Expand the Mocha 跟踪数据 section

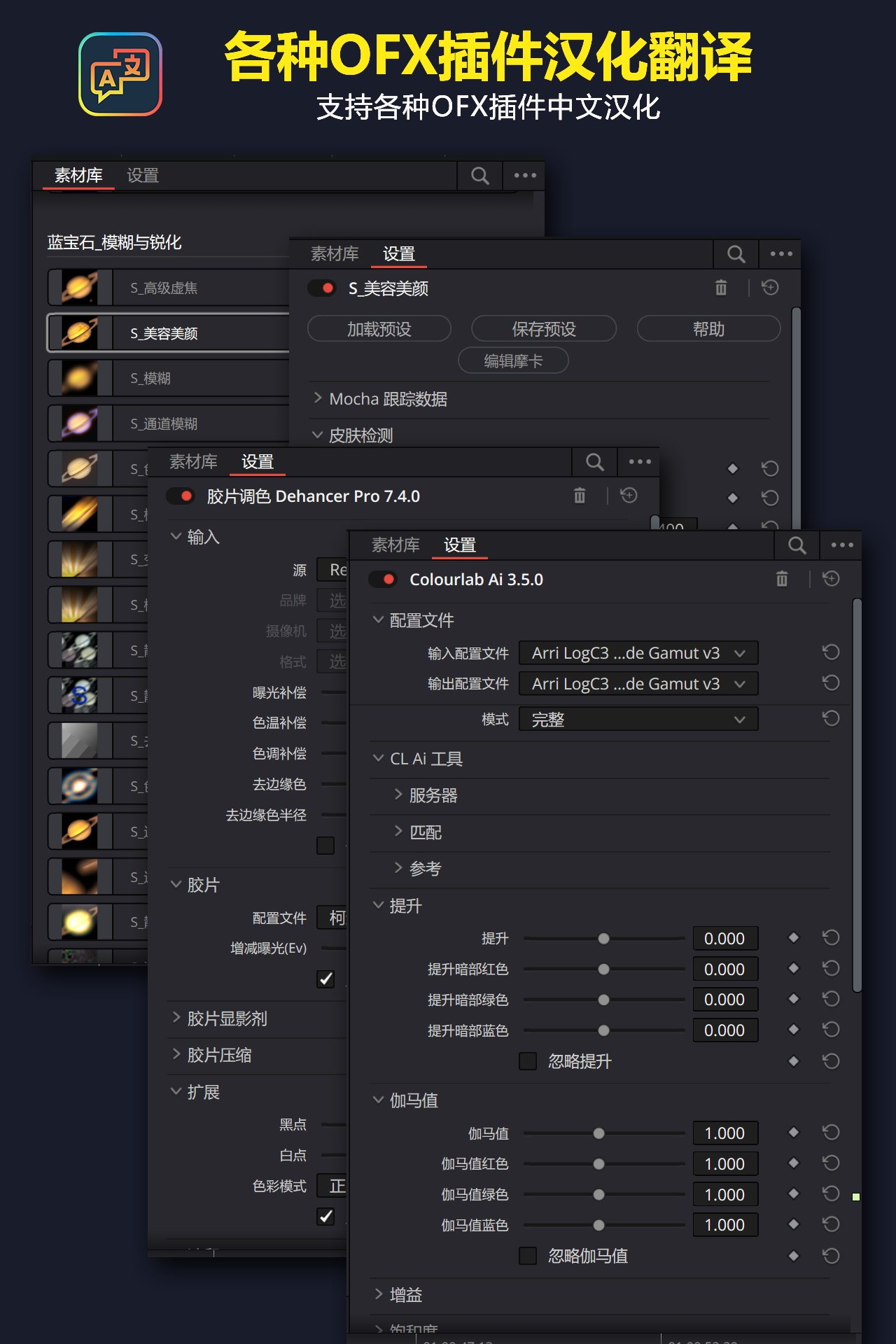(x=318, y=398)
